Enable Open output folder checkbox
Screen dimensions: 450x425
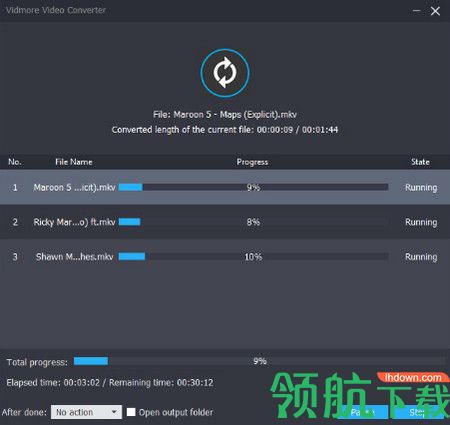pyautogui.click(x=131, y=412)
